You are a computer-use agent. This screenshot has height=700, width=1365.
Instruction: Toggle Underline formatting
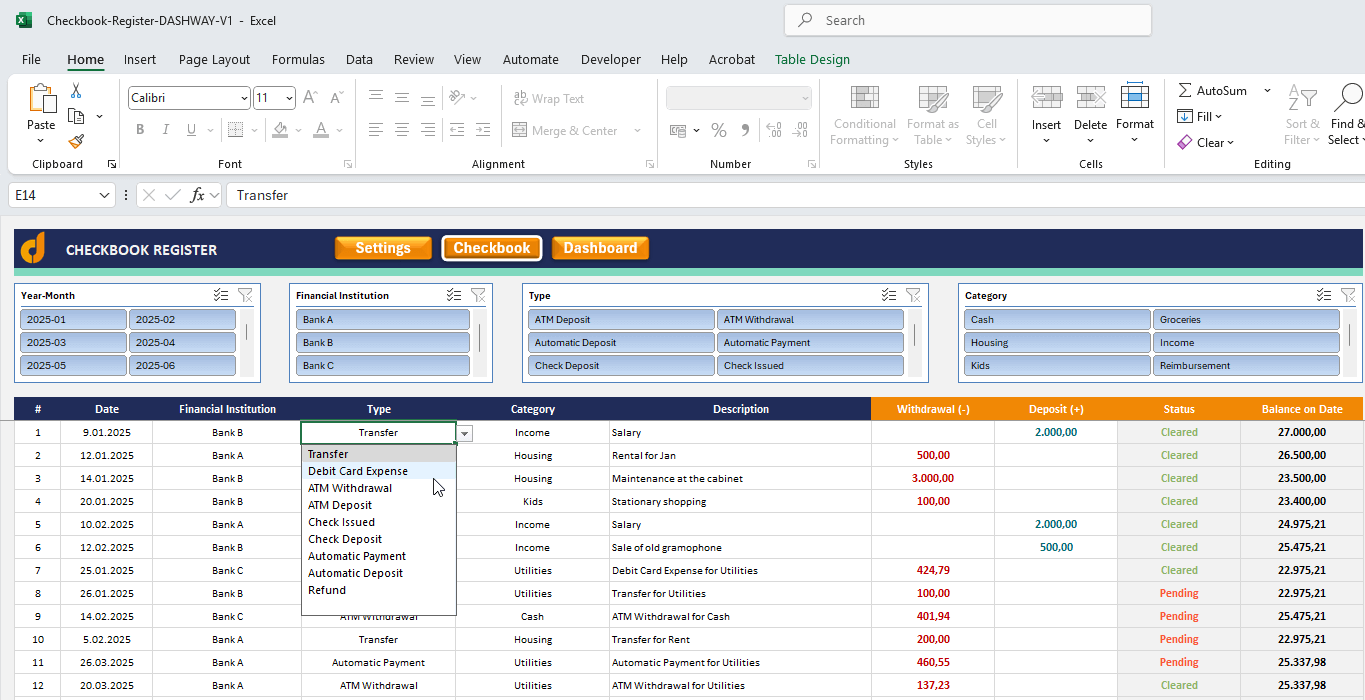point(191,130)
